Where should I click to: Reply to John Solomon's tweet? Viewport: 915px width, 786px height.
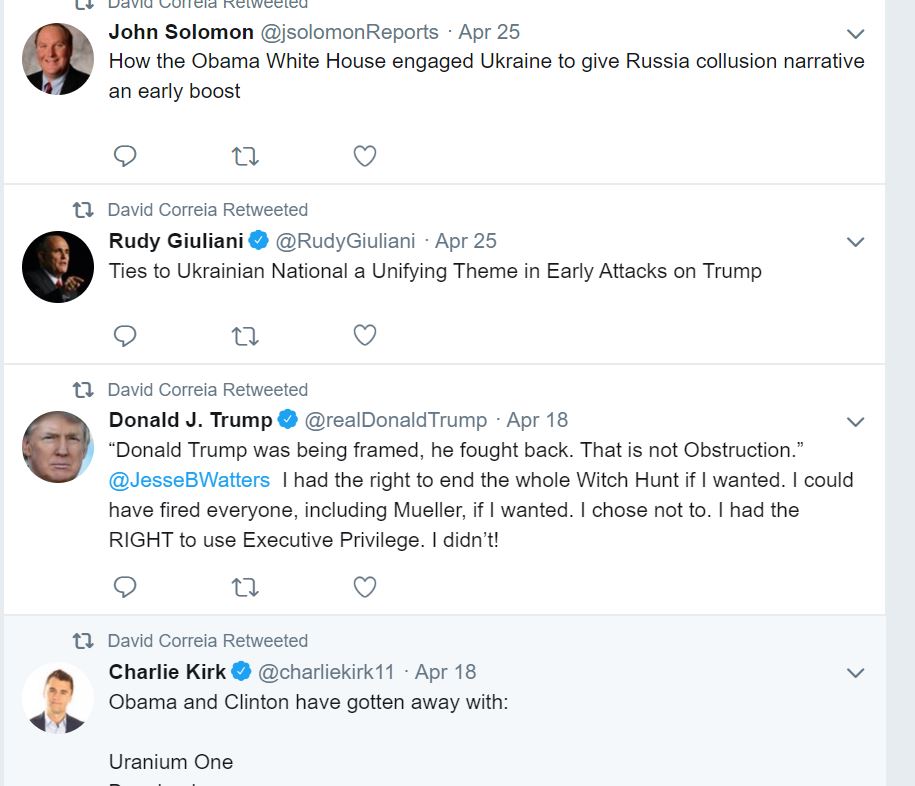pyautogui.click(x=125, y=156)
